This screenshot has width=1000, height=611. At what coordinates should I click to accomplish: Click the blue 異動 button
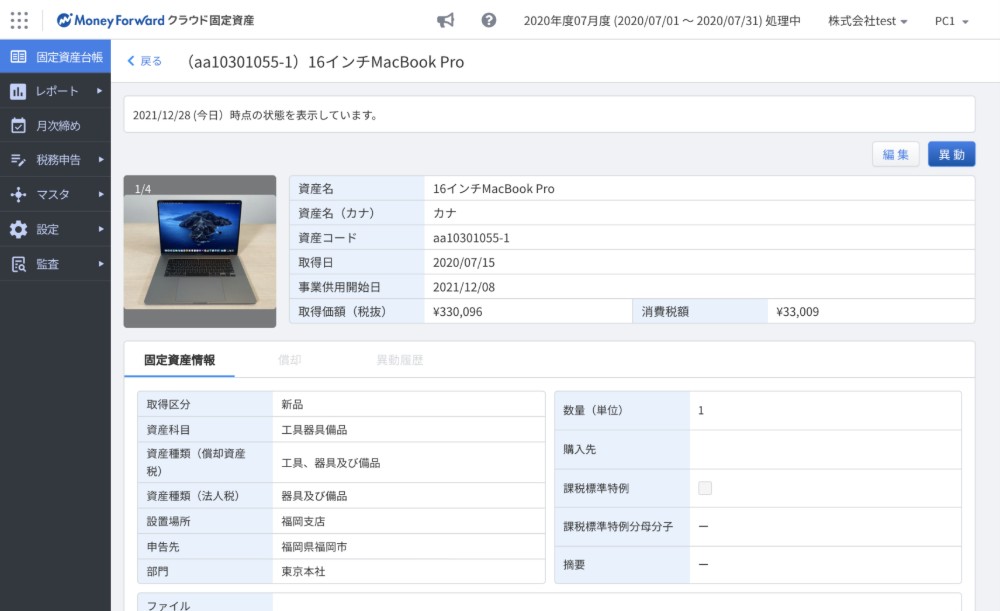coord(951,154)
